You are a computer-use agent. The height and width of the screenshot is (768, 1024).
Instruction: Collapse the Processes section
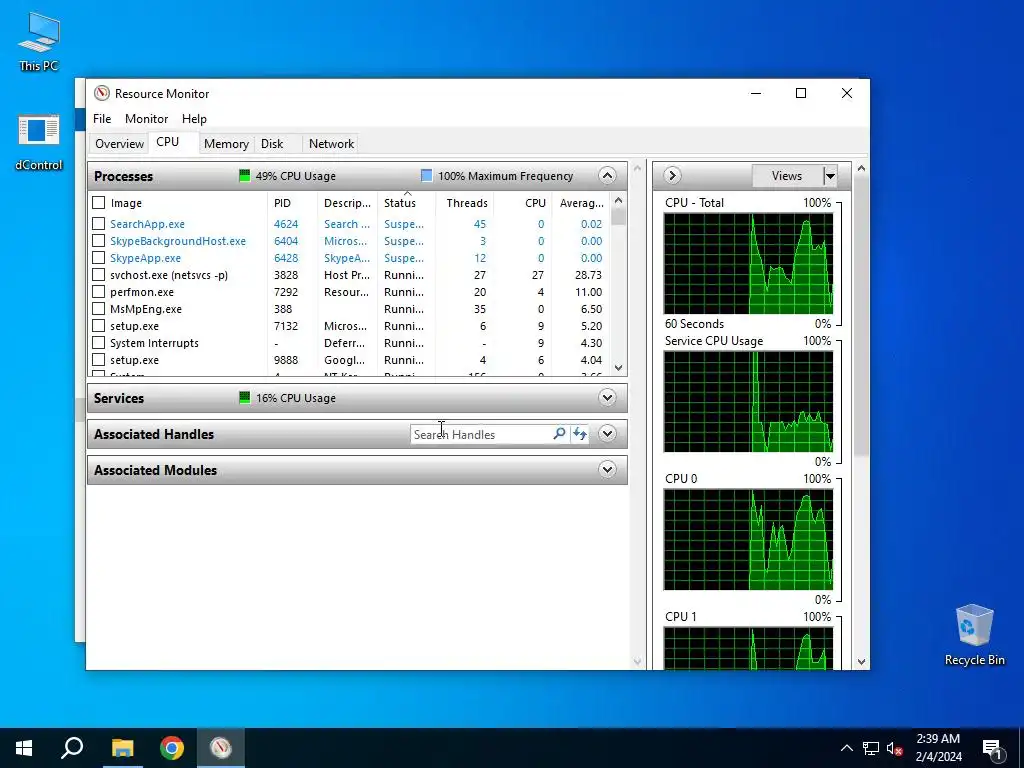pyautogui.click(x=607, y=176)
